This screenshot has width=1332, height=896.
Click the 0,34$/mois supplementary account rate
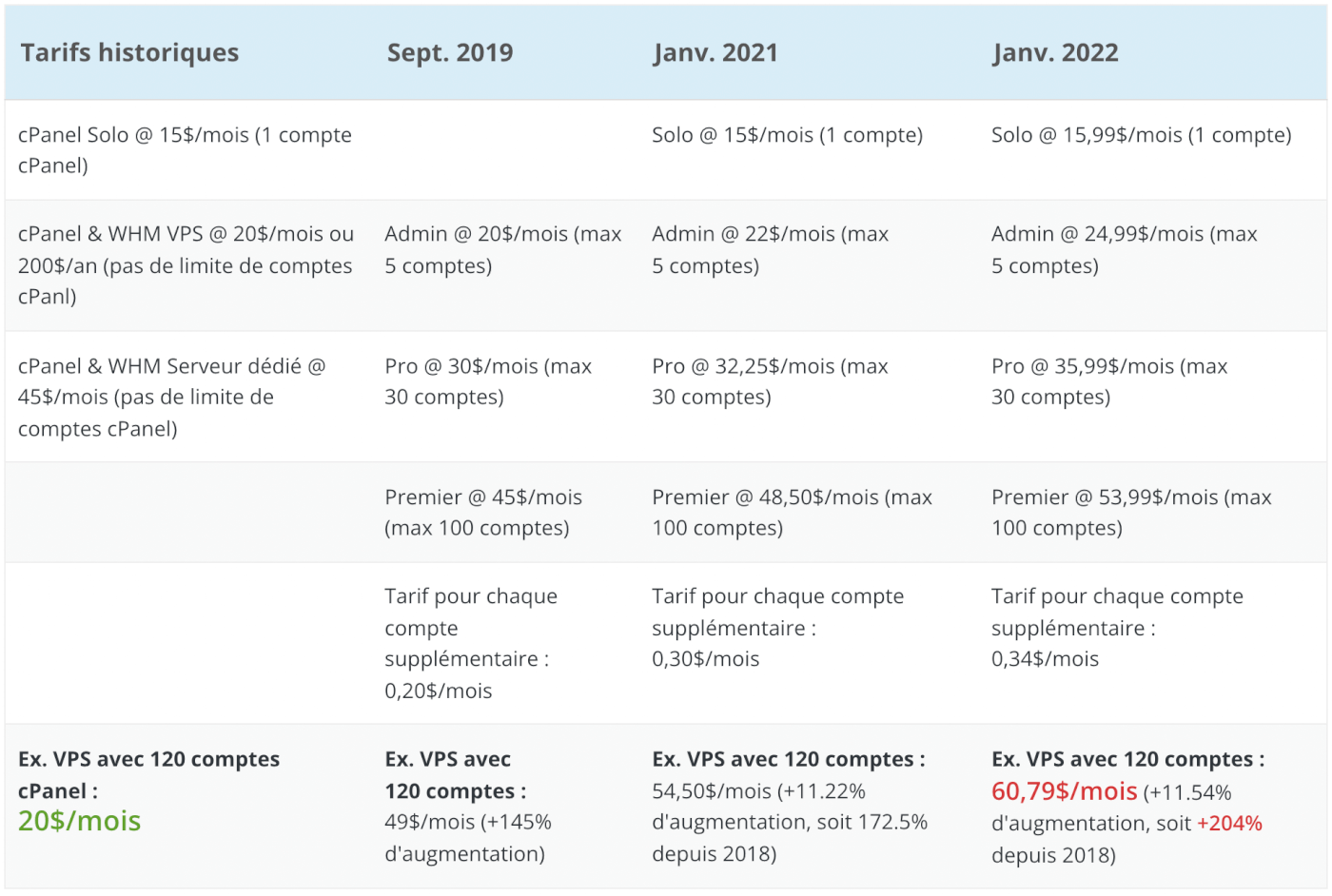1045,659
